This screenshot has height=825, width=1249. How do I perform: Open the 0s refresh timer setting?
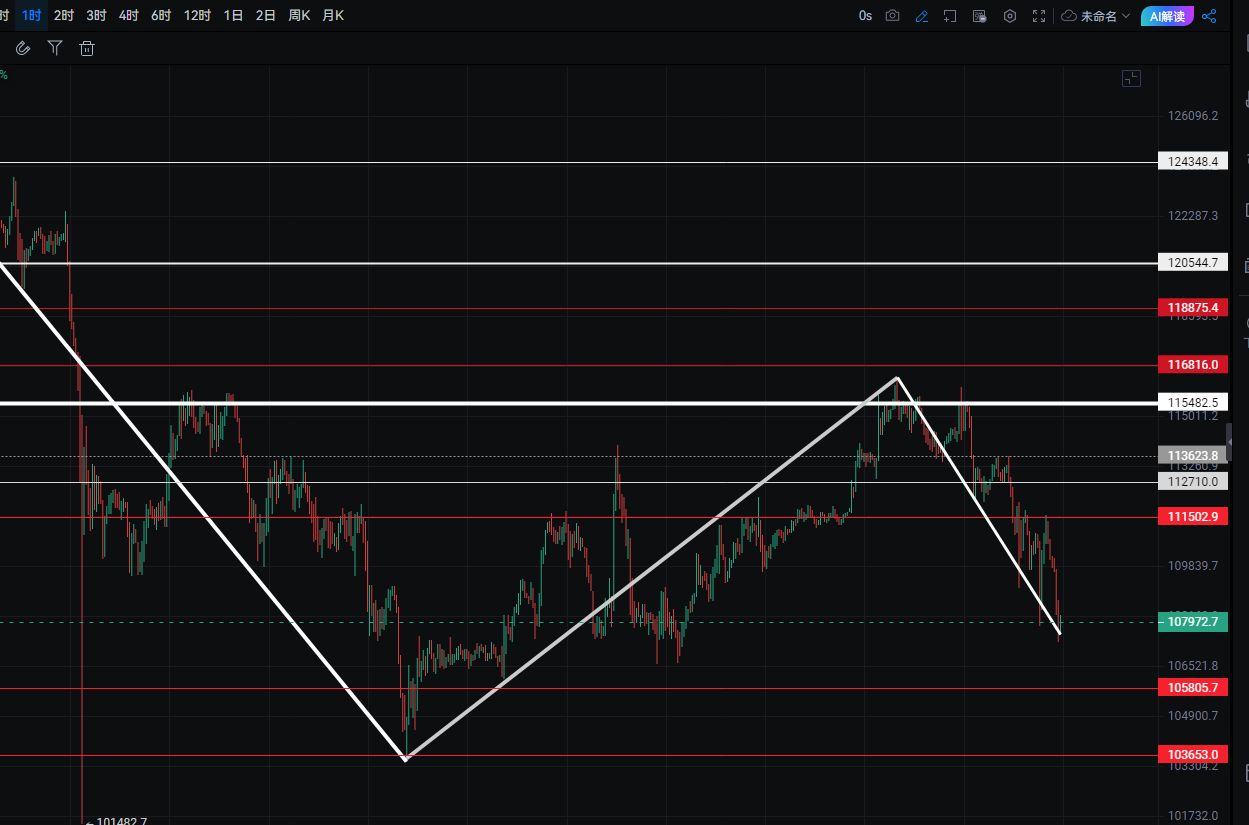pos(865,16)
